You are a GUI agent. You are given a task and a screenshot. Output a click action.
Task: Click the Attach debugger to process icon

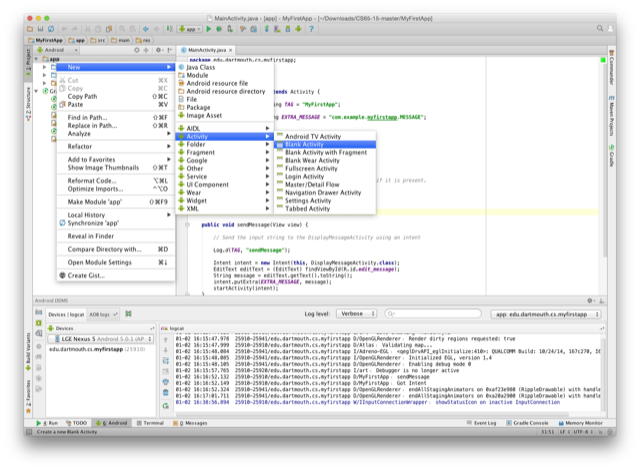tap(230, 29)
